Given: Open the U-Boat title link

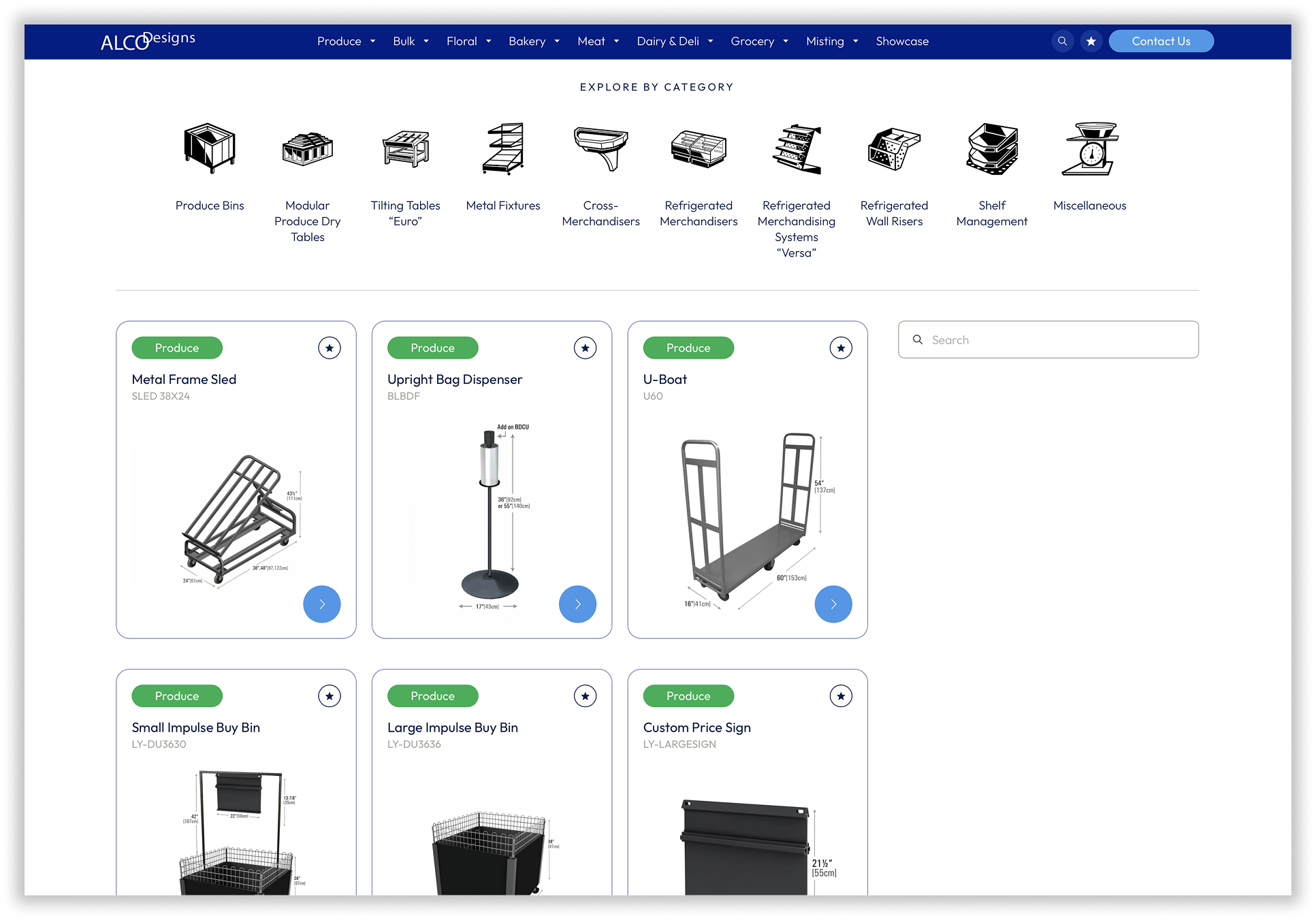Looking at the screenshot, I should point(665,380).
